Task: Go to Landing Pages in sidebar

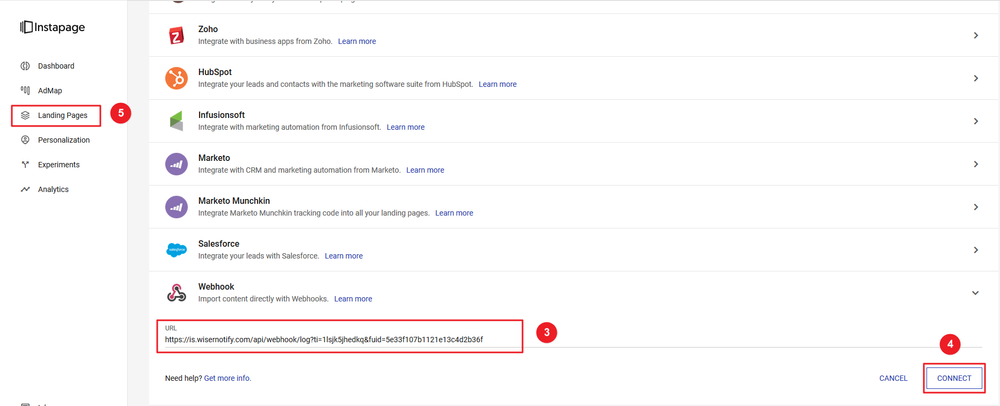Action: coord(62,116)
